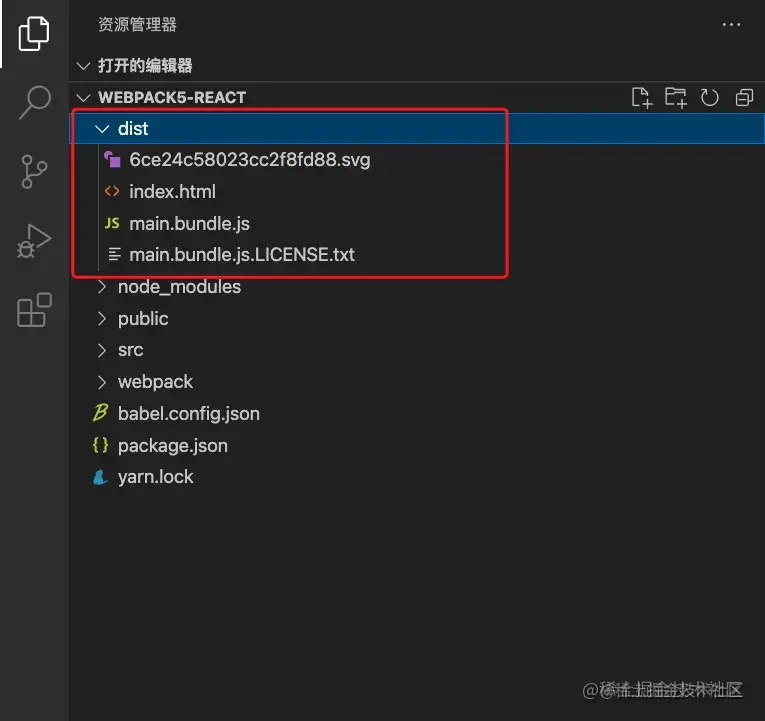
Task: Open Run and Debug view
Action: coord(34,241)
